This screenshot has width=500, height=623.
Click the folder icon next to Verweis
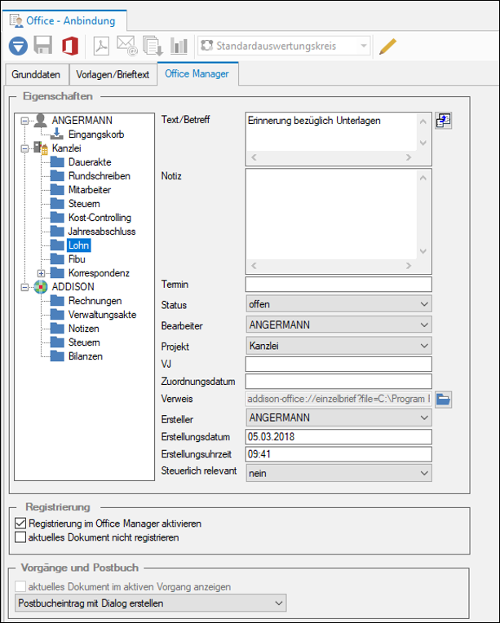(443, 399)
